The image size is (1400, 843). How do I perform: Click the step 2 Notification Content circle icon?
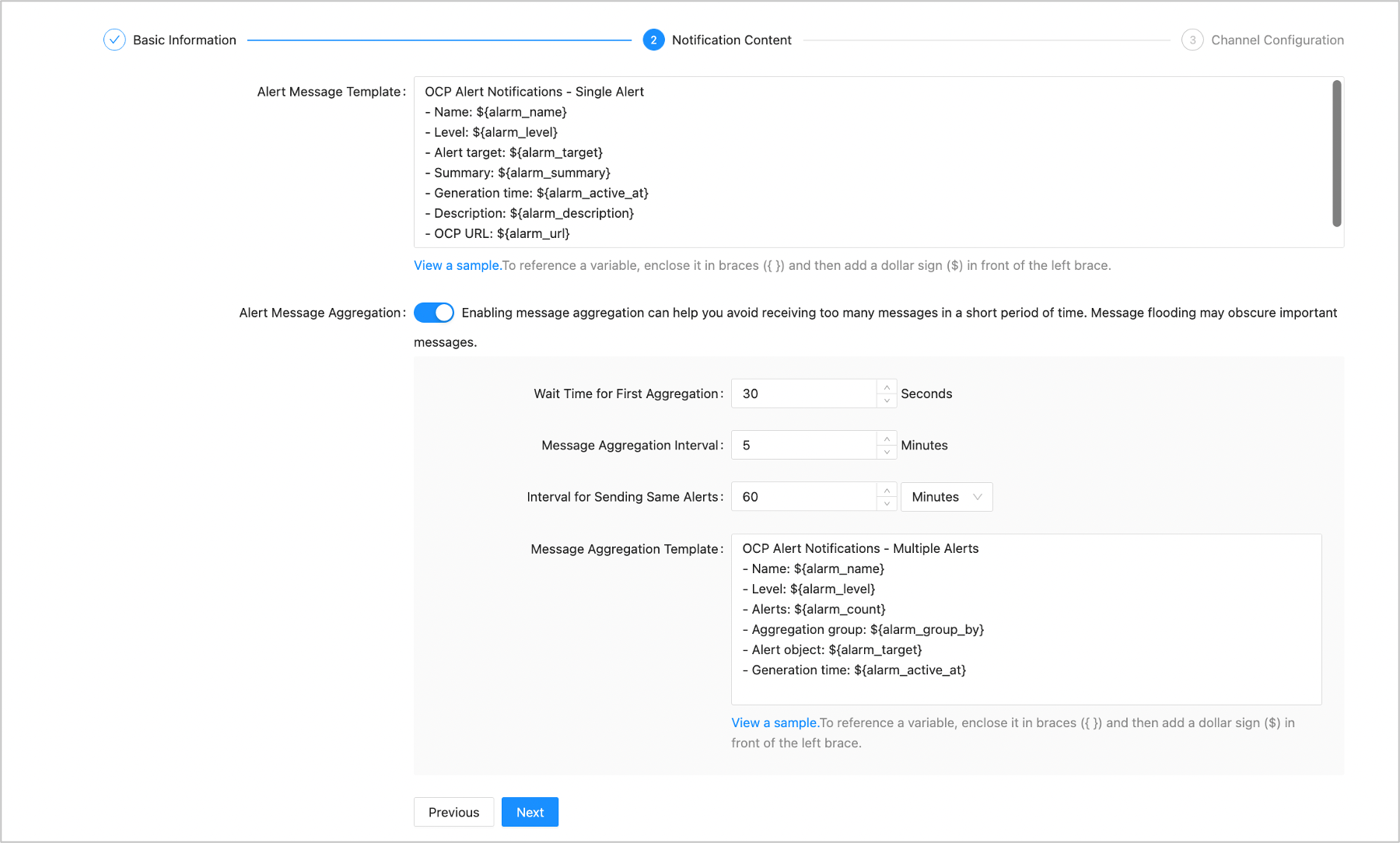pos(653,40)
